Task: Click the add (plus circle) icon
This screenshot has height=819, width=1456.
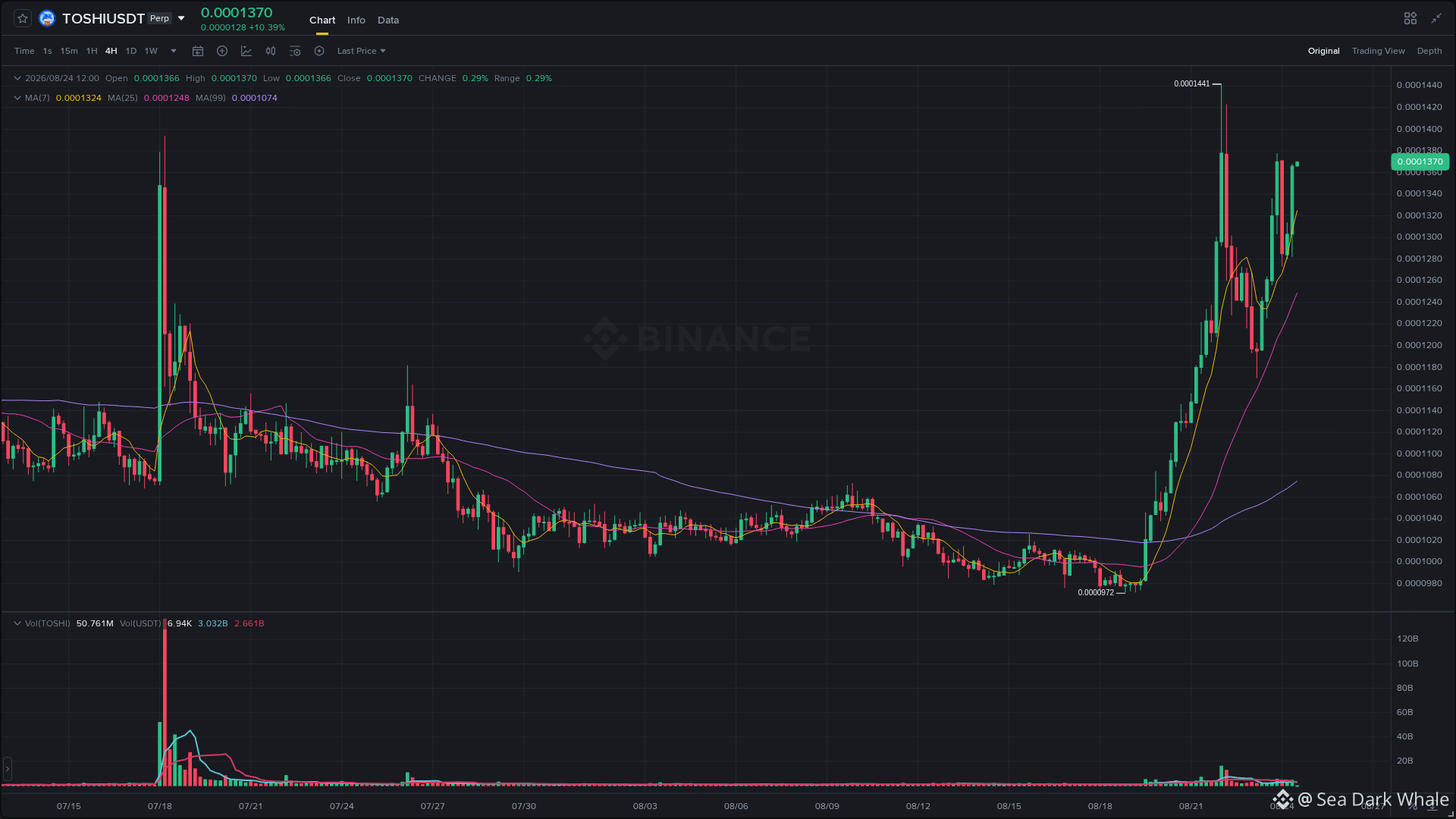Action: coord(222,51)
